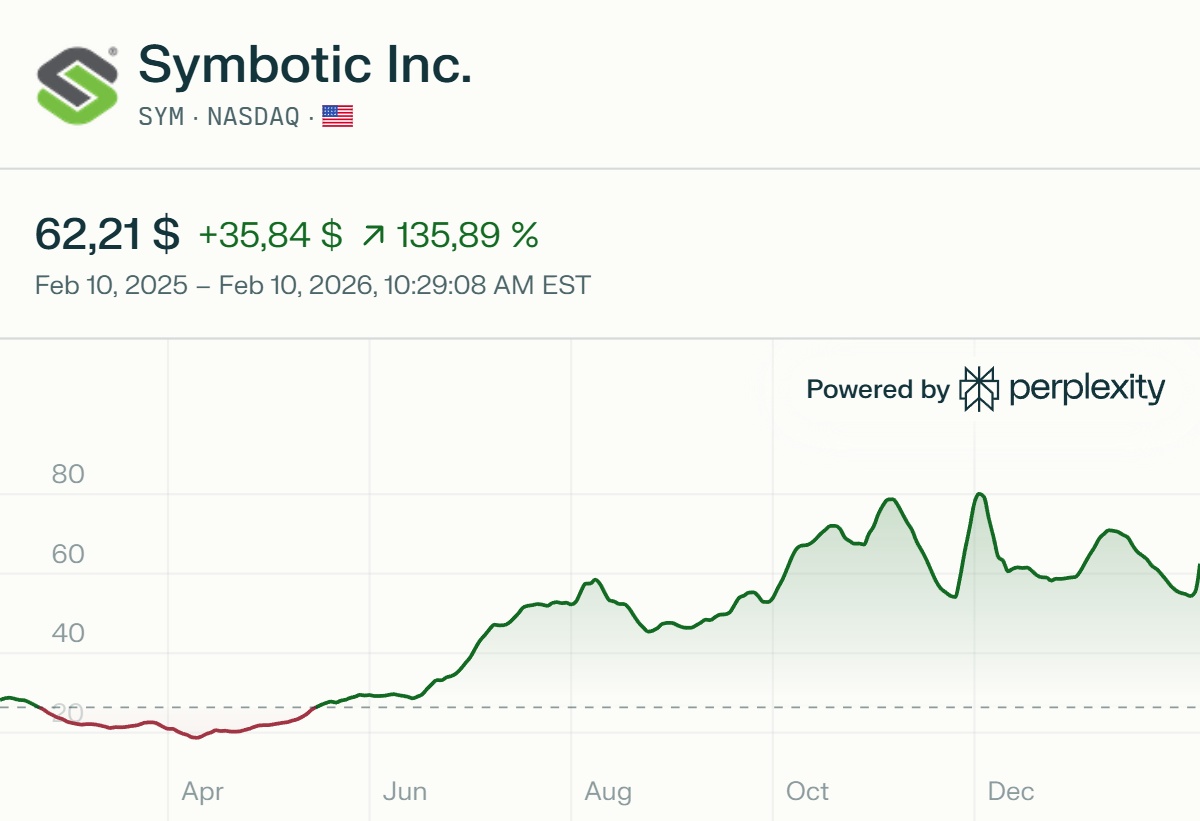Click the perplexity wordmark text

pos(1087,389)
